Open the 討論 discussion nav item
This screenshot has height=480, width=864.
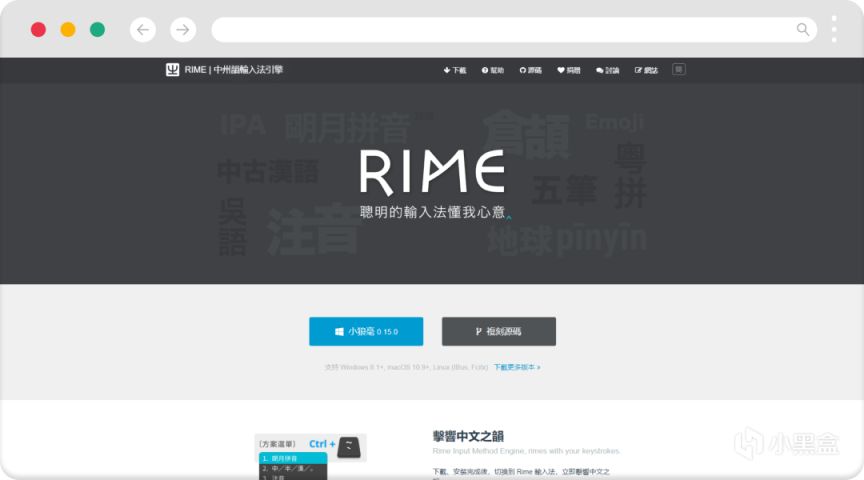(607, 70)
